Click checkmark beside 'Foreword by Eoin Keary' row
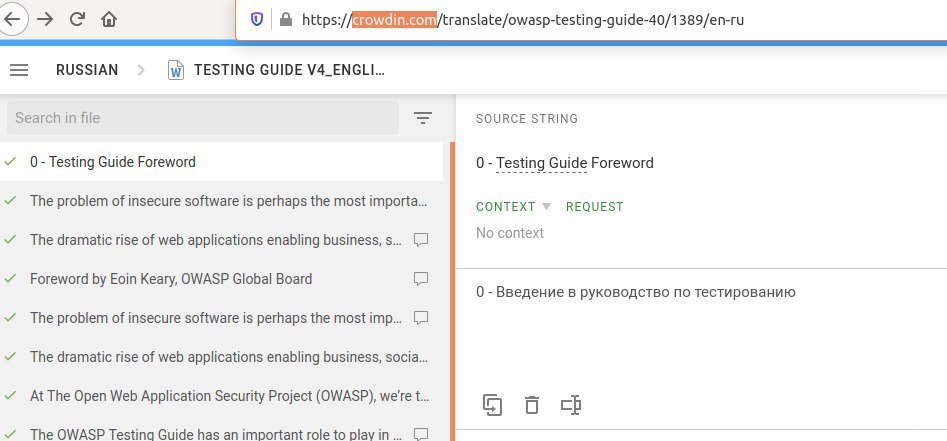This screenshot has width=947, height=441. (10, 278)
